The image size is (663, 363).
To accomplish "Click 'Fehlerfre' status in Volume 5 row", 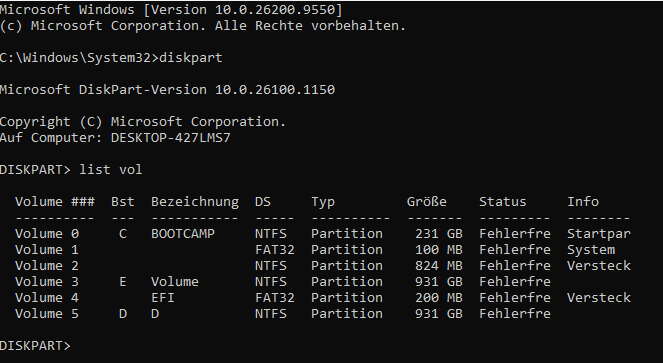I will click(x=515, y=314).
